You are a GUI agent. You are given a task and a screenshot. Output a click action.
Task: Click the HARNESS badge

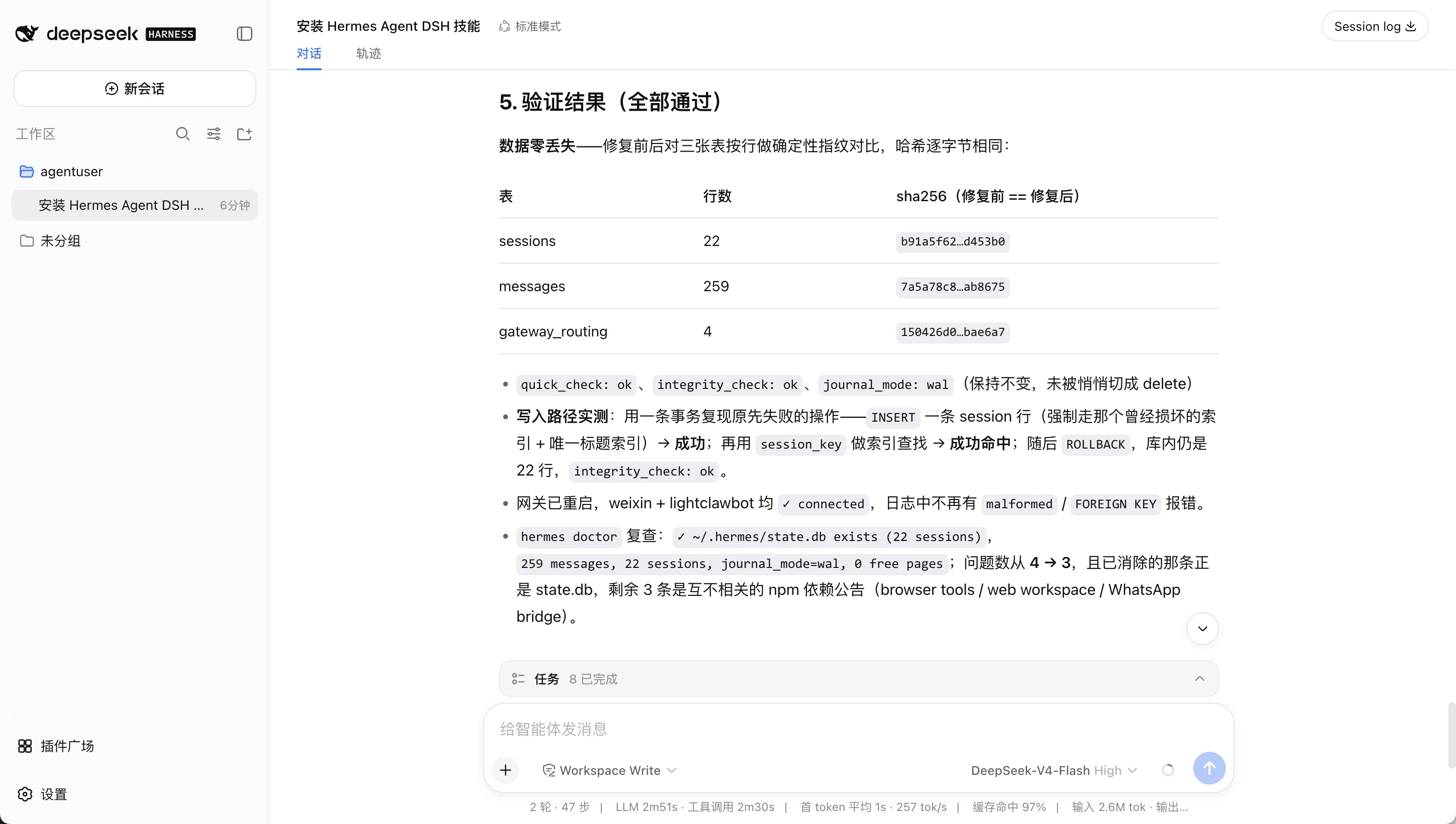pyautogui.click(x=171, y=35)
